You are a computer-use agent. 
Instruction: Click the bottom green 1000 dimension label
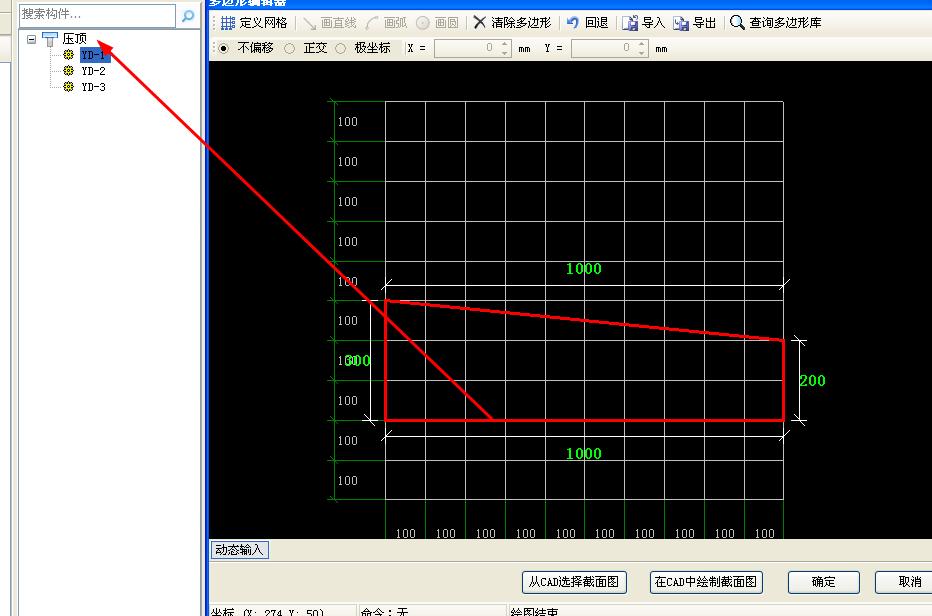click(584, 454)
